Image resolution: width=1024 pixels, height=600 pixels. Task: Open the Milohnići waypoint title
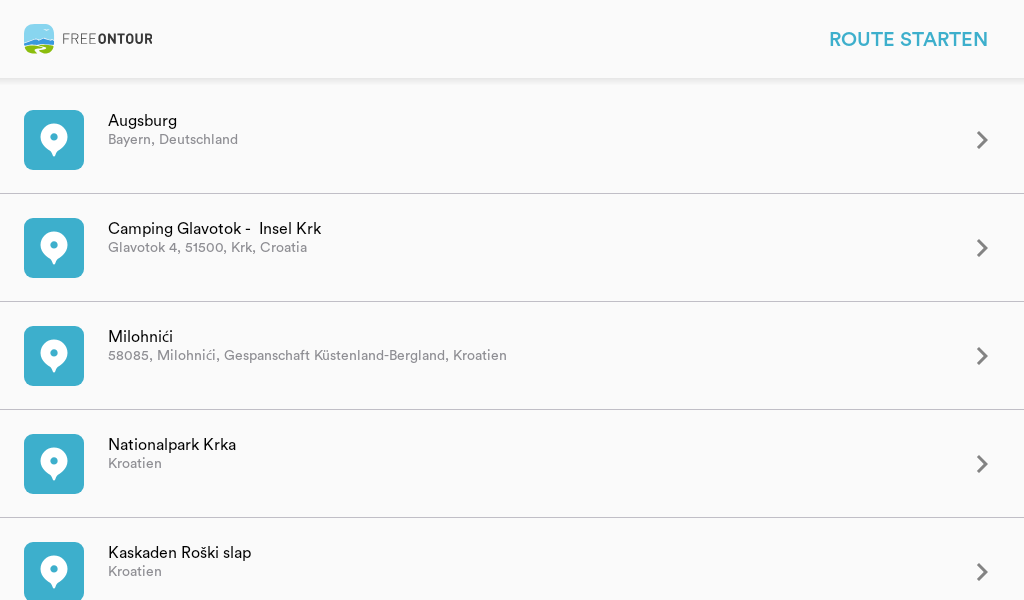[140, 337]
